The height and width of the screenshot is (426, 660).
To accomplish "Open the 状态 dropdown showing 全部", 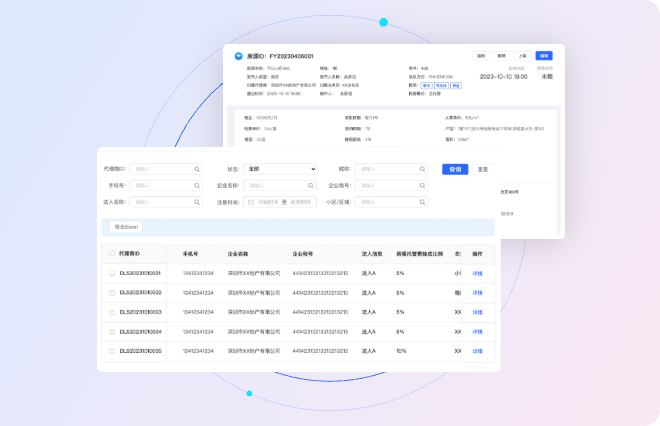I will 280,169.
